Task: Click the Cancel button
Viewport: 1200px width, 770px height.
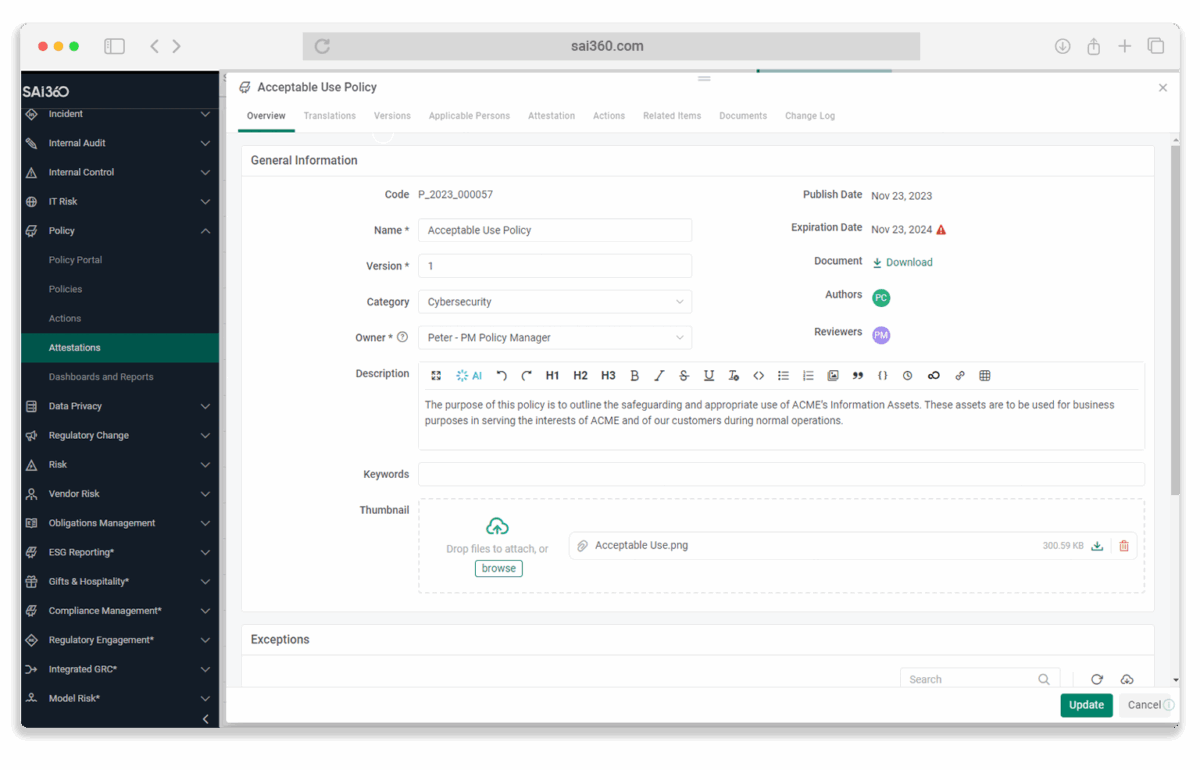Action: [1144, 705]
